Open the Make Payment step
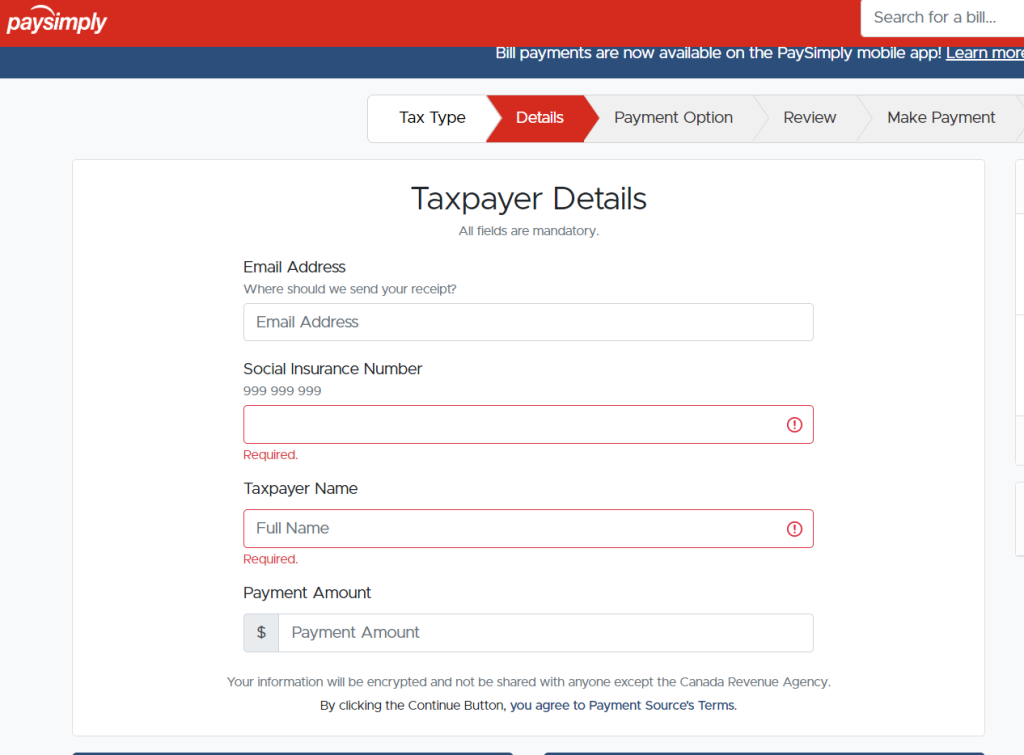 [940, 118]
